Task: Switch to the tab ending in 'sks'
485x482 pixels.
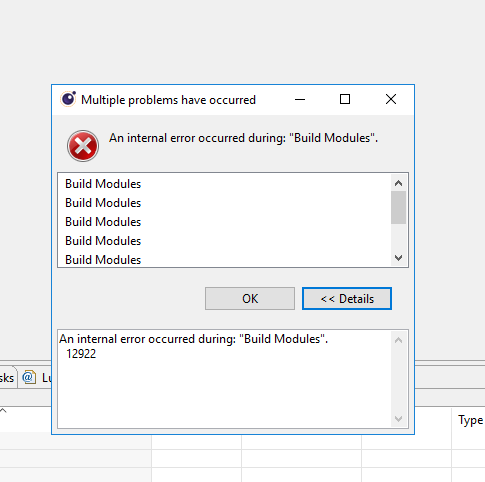Action: [7, 378]
